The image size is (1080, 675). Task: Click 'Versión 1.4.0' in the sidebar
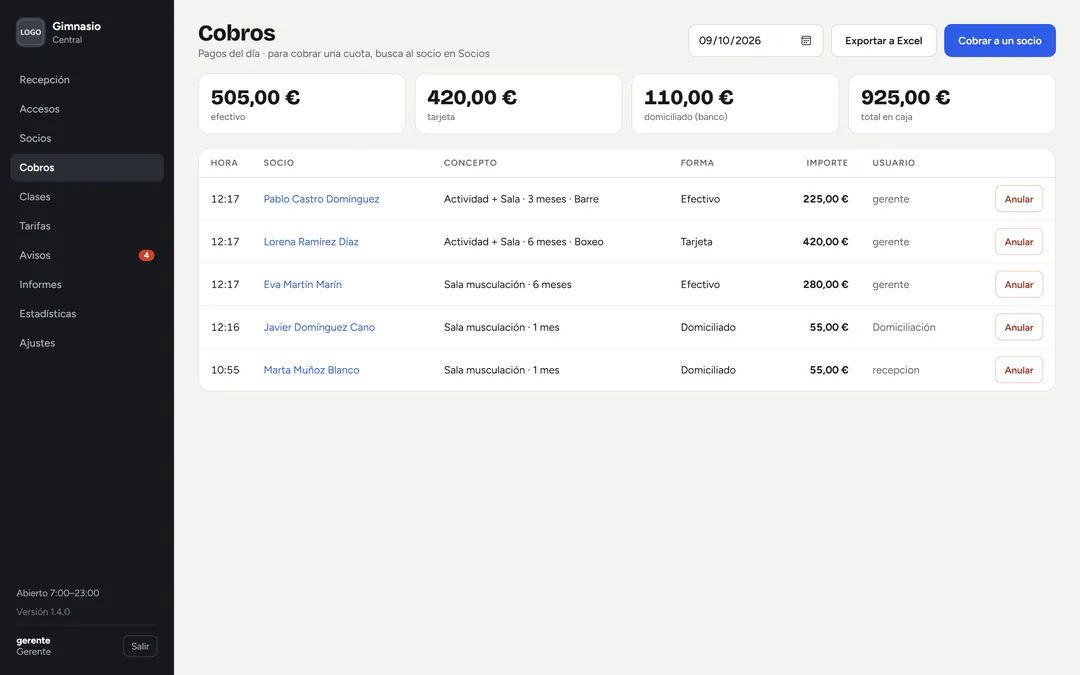43,612
